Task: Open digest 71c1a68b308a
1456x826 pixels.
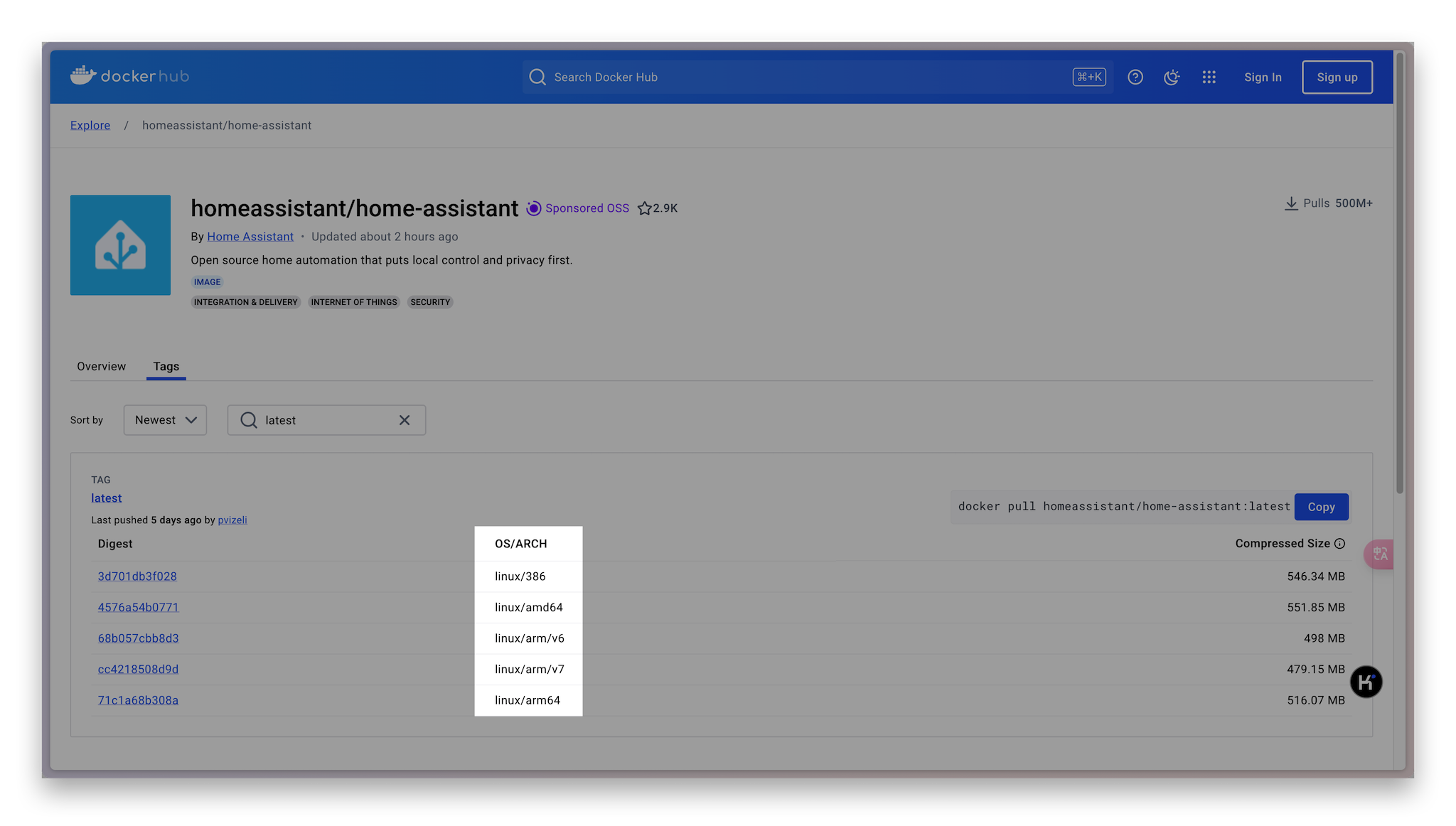Action: point(138,700)
